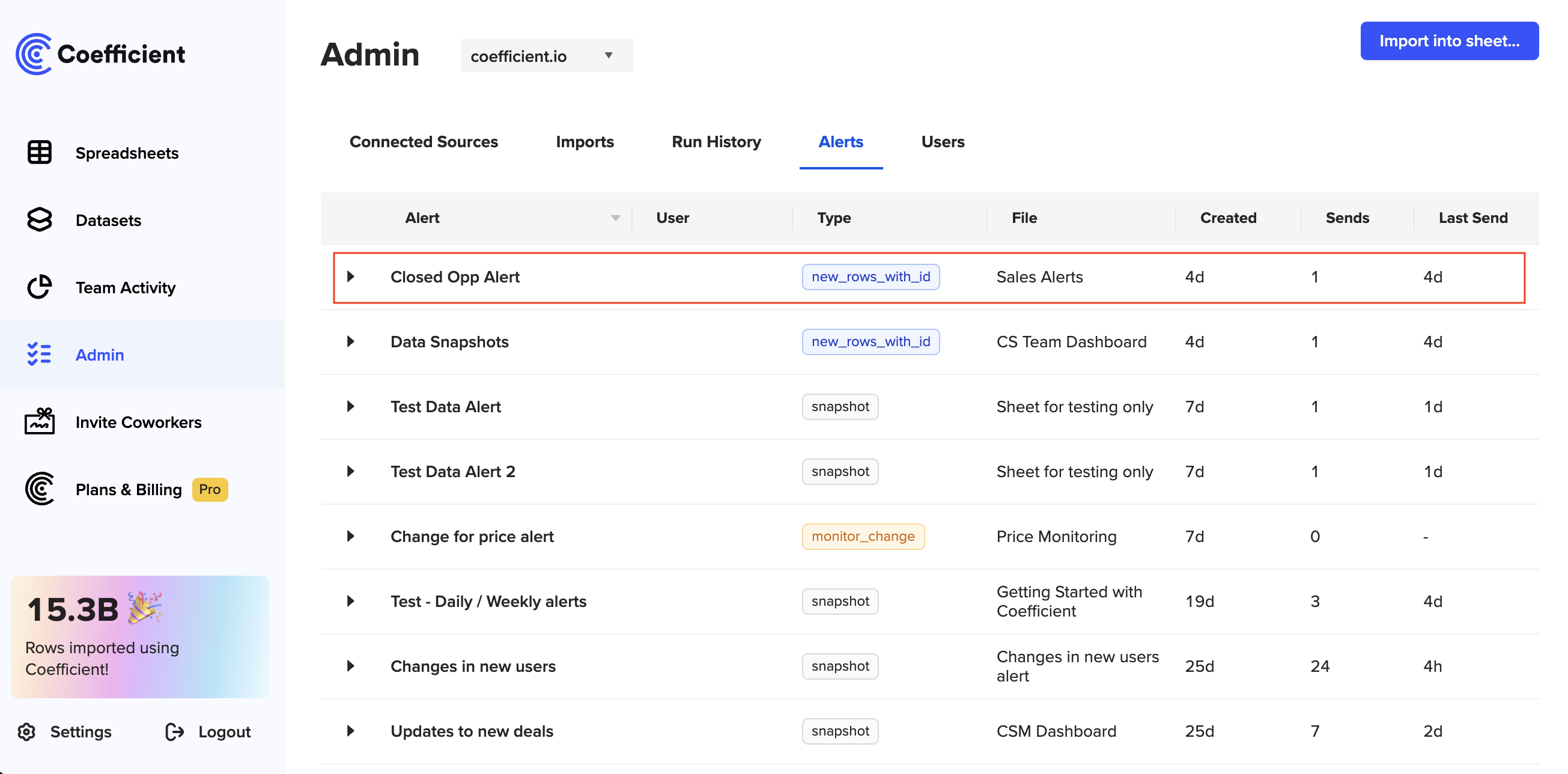
Task: Click the Type column header
Action: pyautogui.click(x=833, y=218)
